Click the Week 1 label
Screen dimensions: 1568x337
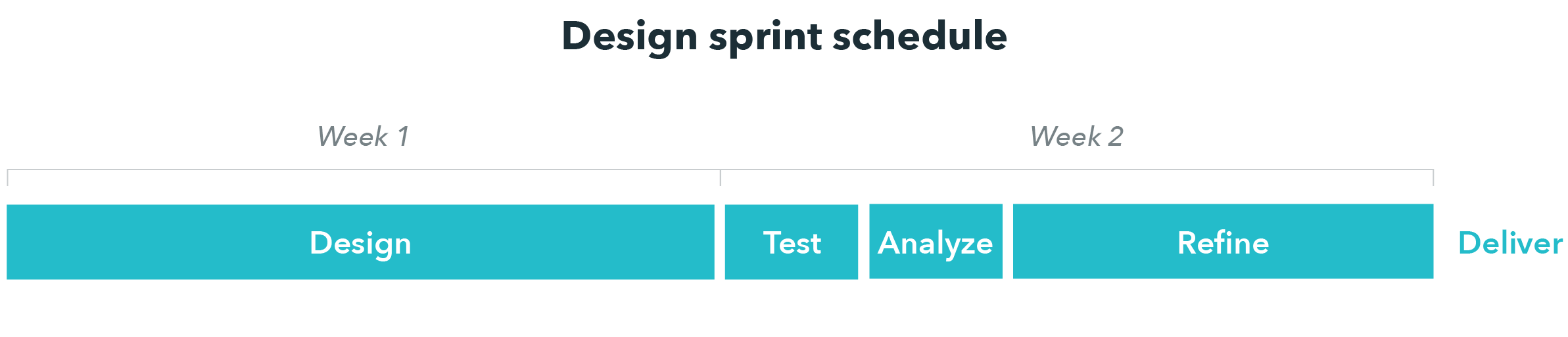[362, 137]
